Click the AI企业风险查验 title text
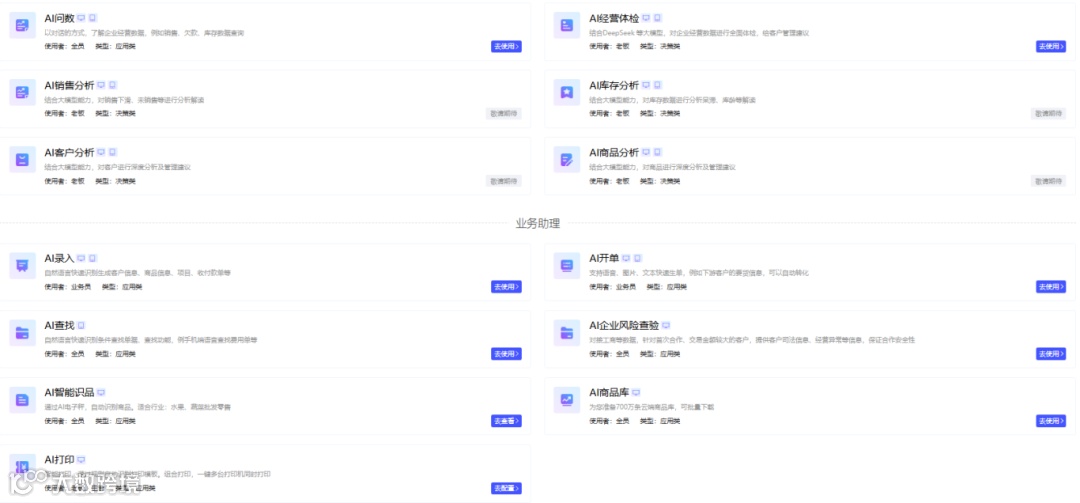 [x=624, y=325]
